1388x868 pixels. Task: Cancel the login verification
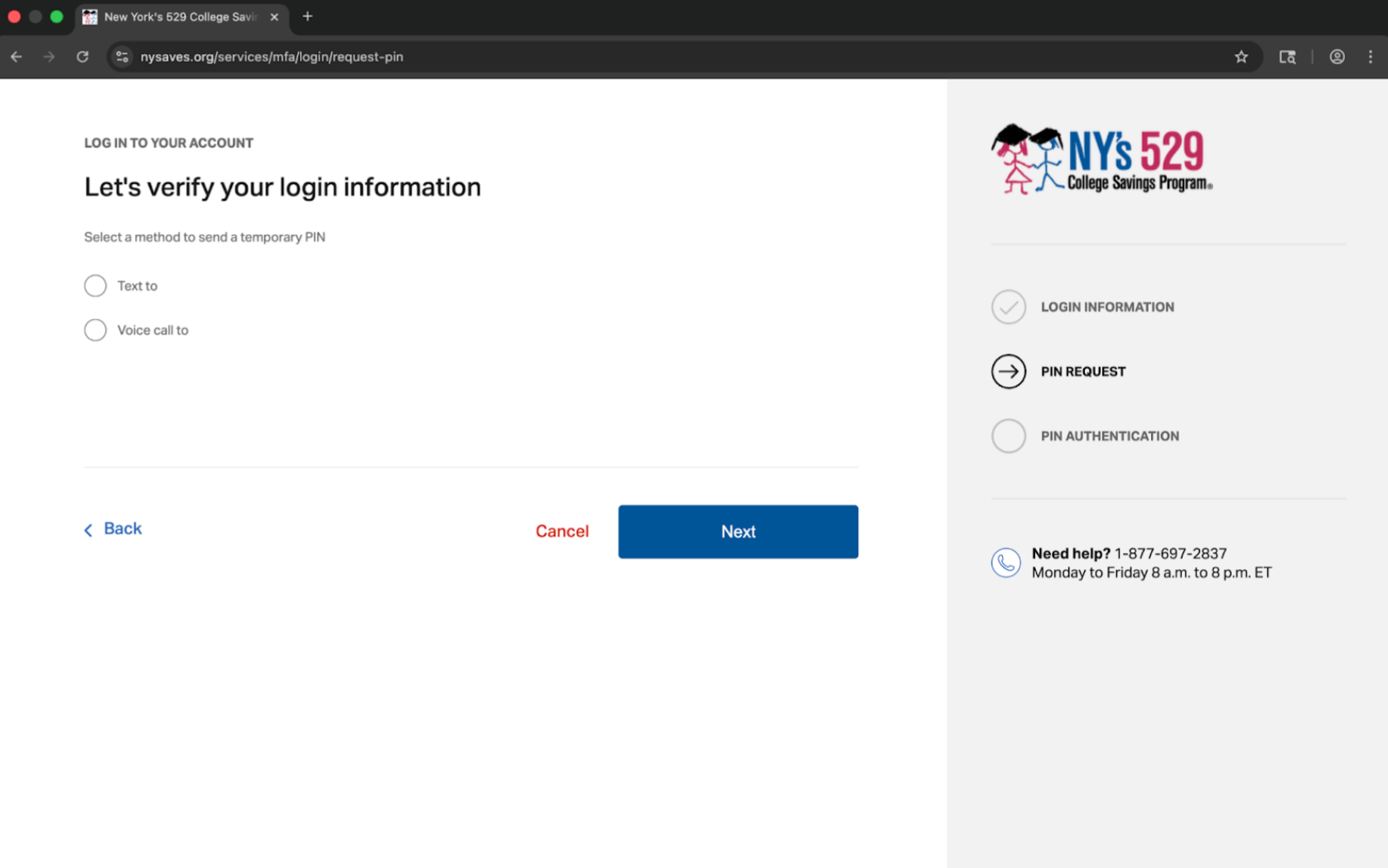(x=561, y=532)
